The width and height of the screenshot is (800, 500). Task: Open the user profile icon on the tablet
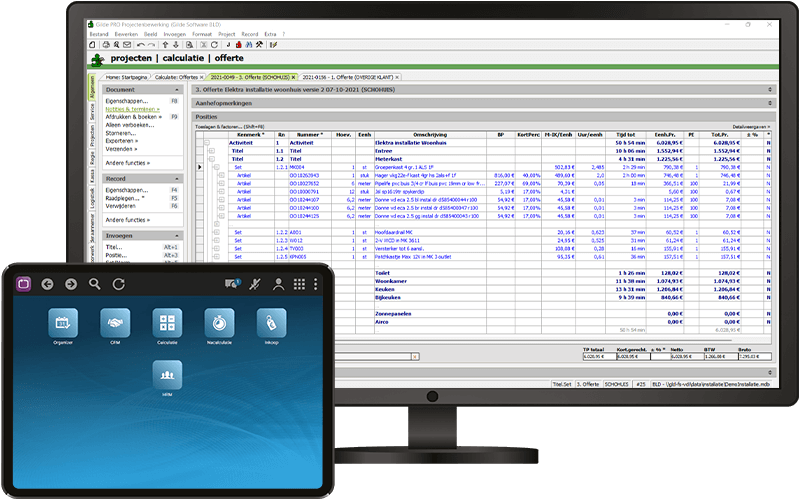pyautogui.click(x=278, y=284)
